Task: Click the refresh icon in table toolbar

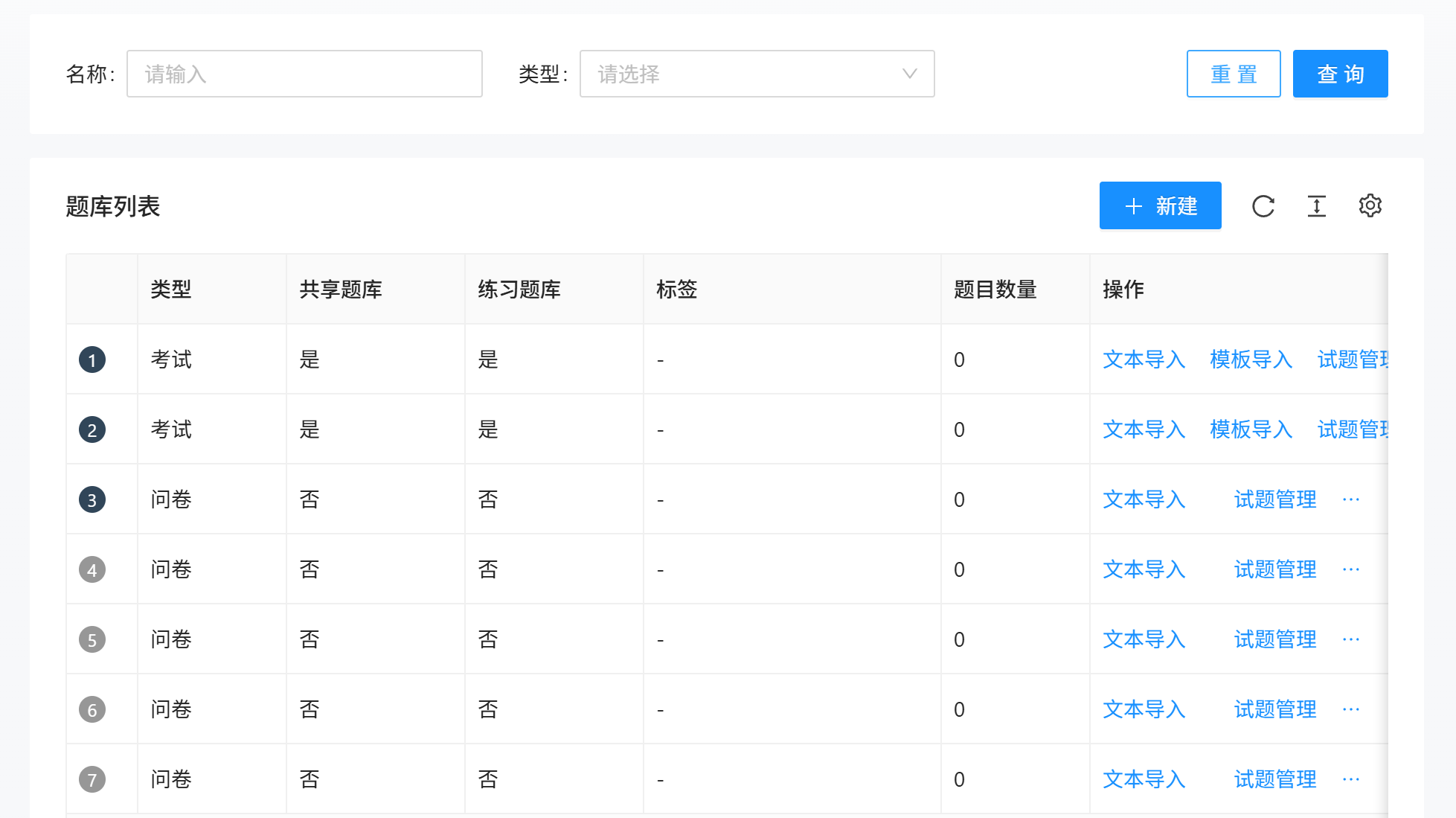Action: pos(1263,206)
